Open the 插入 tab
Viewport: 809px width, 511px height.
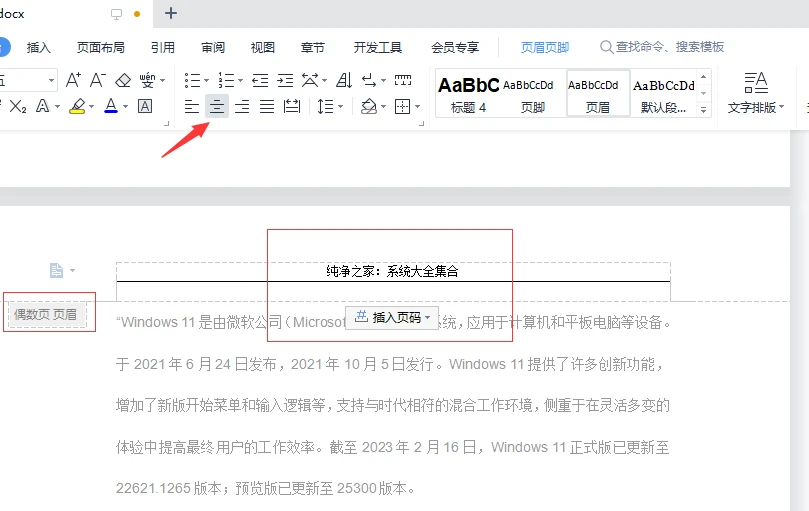[39, 47]
